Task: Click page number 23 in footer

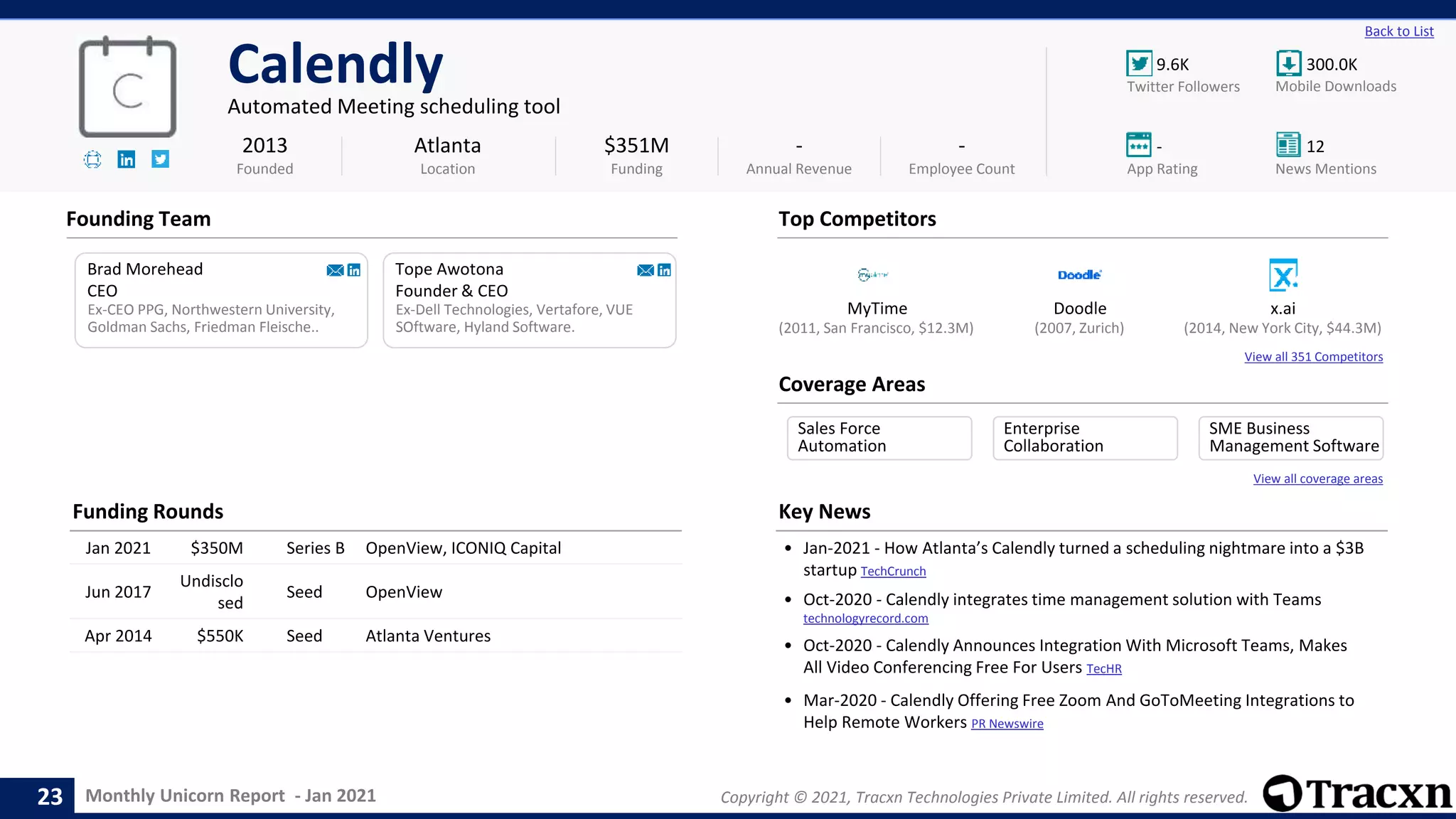Action: click(x=50, y=796)
